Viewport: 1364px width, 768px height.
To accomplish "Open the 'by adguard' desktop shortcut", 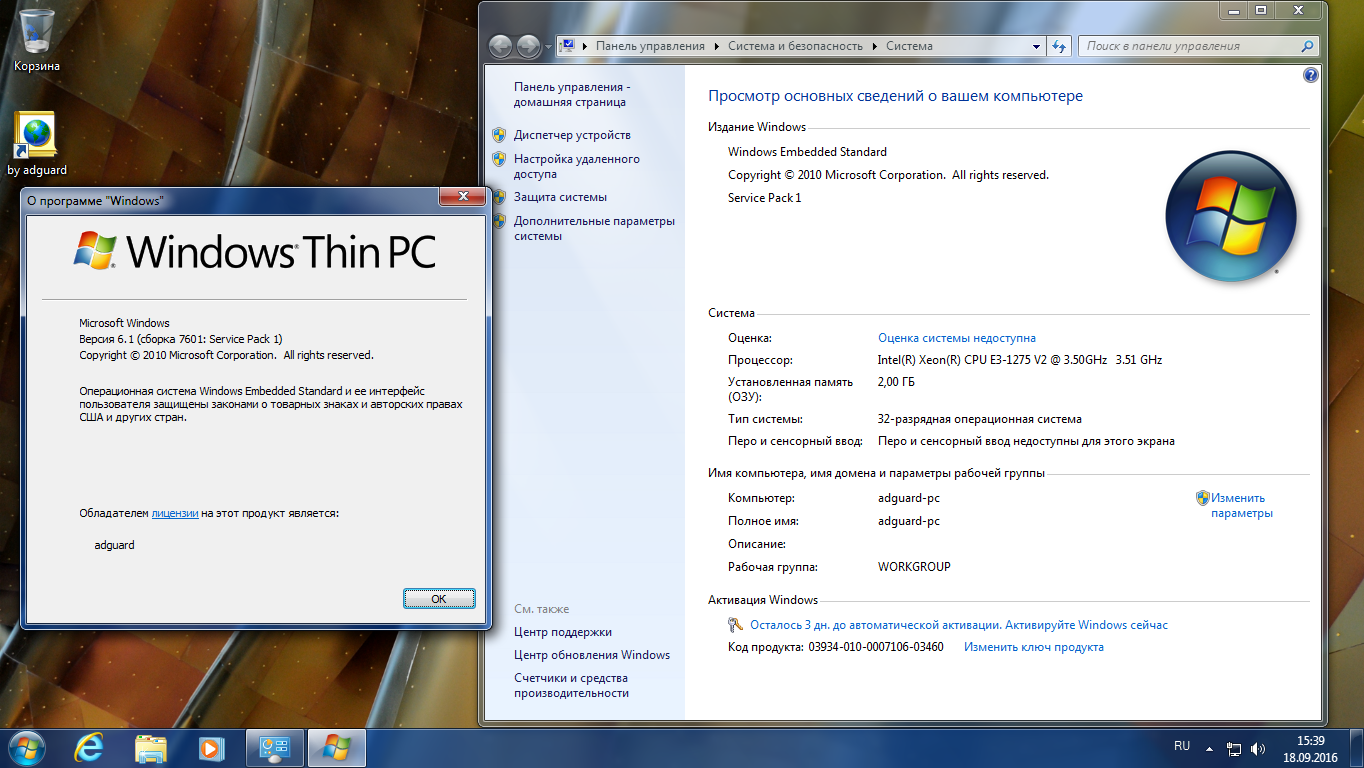I will pyautogui.click(x=37, y=144).
